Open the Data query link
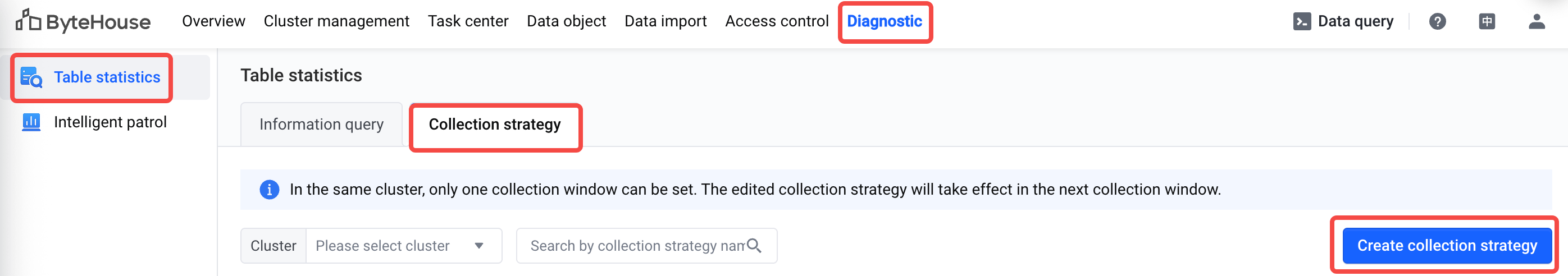This screenshot has width=1568, height=276. coord(1355,22)
